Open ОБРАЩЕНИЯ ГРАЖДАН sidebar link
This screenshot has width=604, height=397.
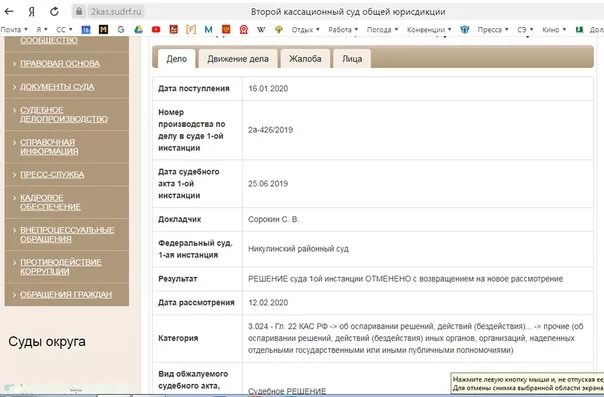tap(66, 295)
